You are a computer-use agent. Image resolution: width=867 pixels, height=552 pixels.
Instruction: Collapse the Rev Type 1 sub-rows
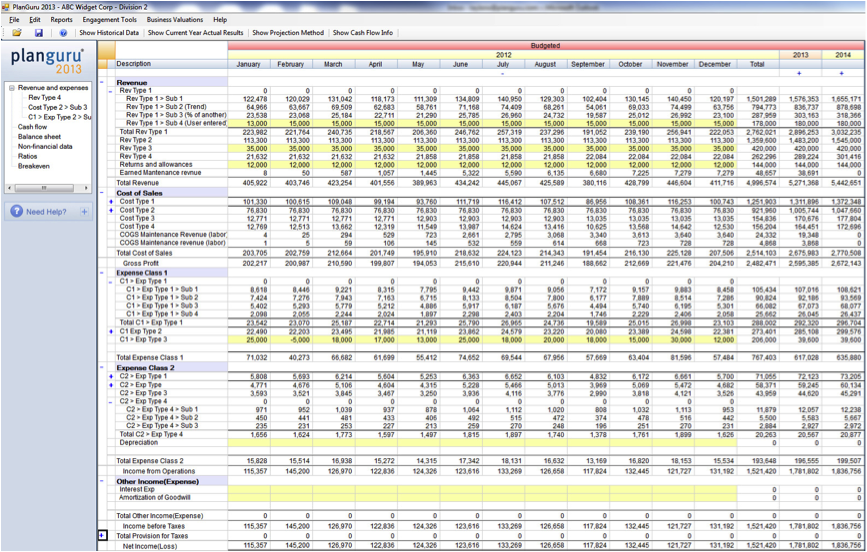coord(111,91)
